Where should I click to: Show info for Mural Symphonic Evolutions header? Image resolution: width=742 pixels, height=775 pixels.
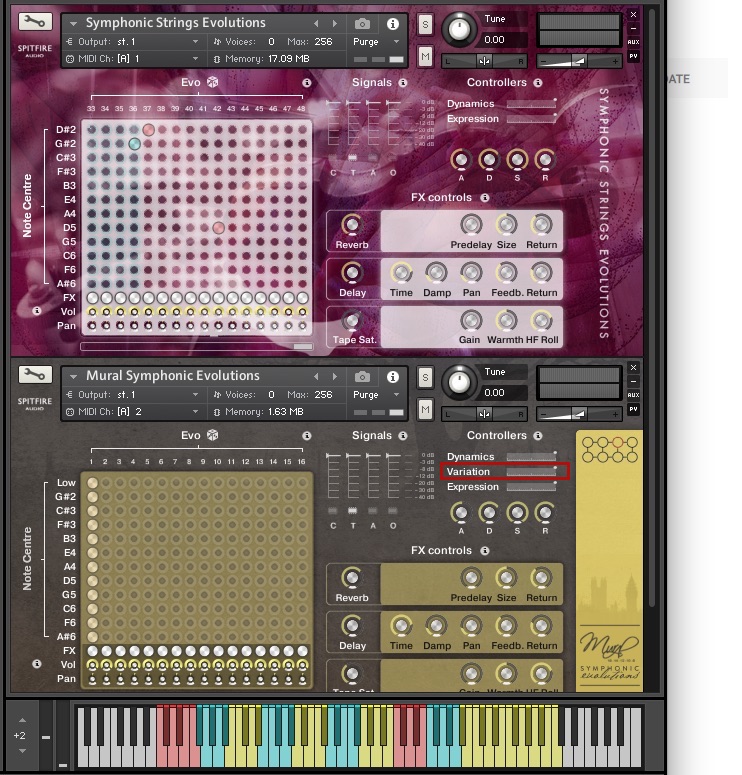[393, 377]
